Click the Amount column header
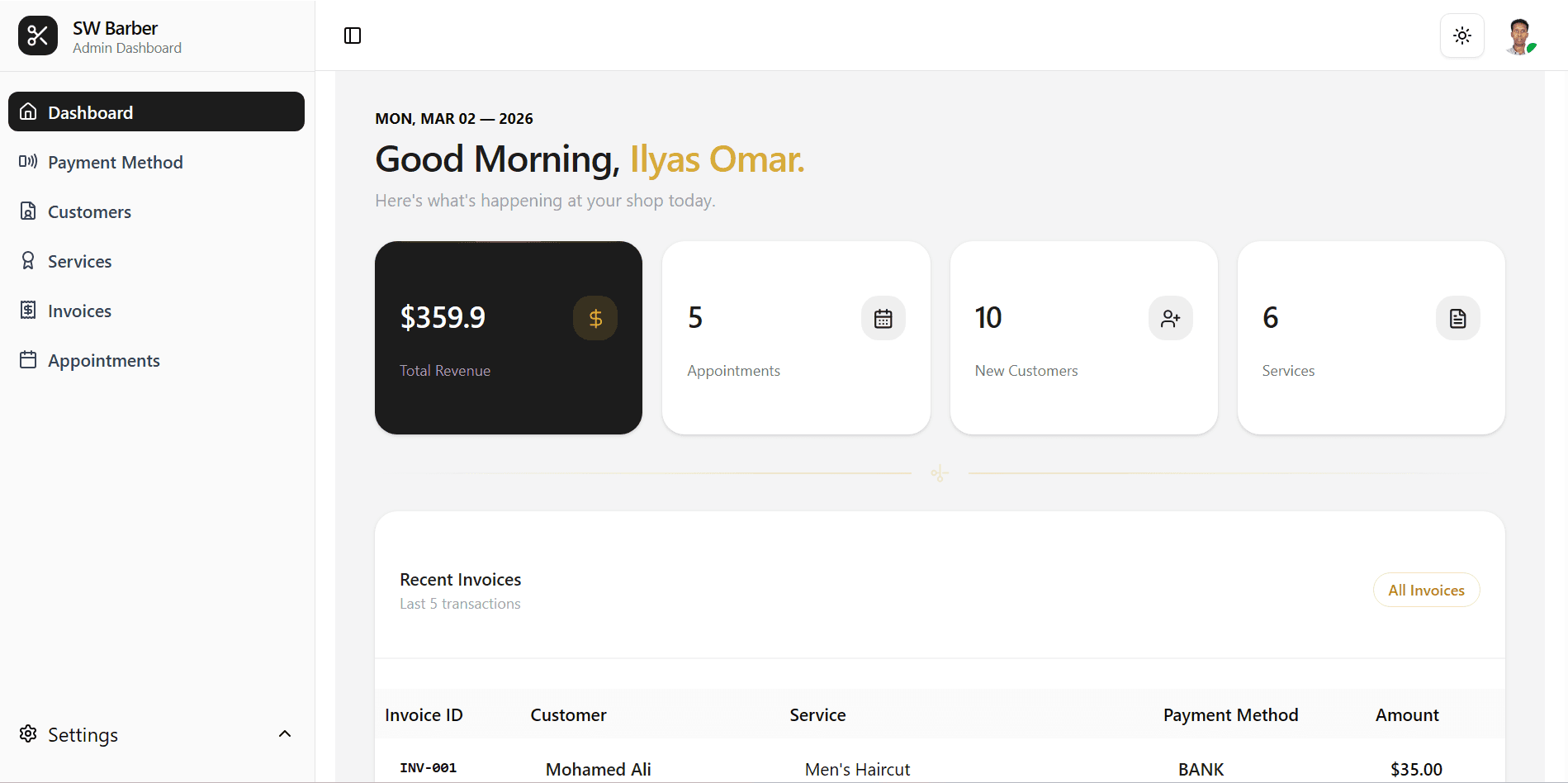Screen dimensions: 1568x783 coord(1407,715)
